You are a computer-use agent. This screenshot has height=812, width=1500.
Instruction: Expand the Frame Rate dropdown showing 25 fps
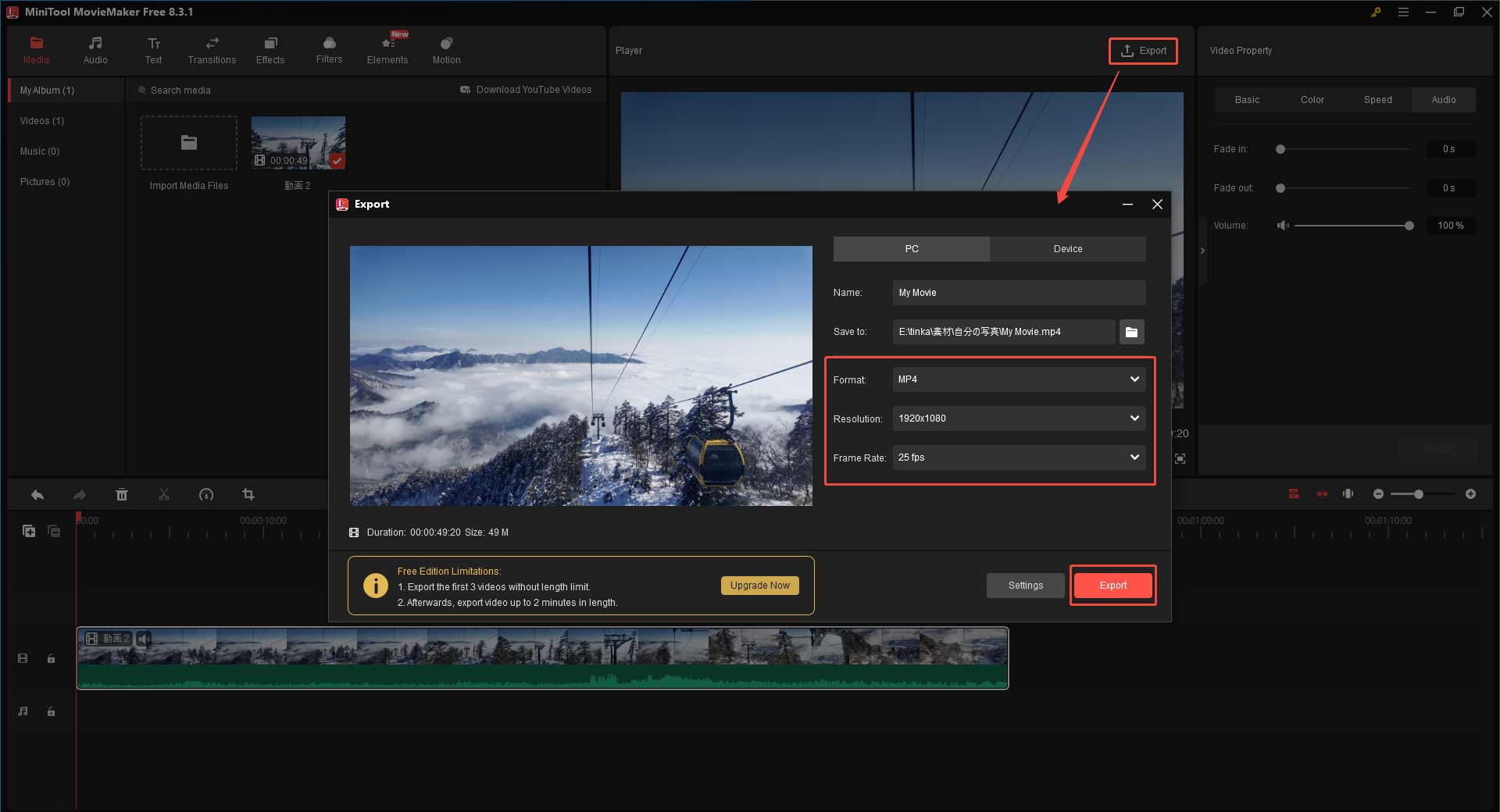coord(1018,458)
